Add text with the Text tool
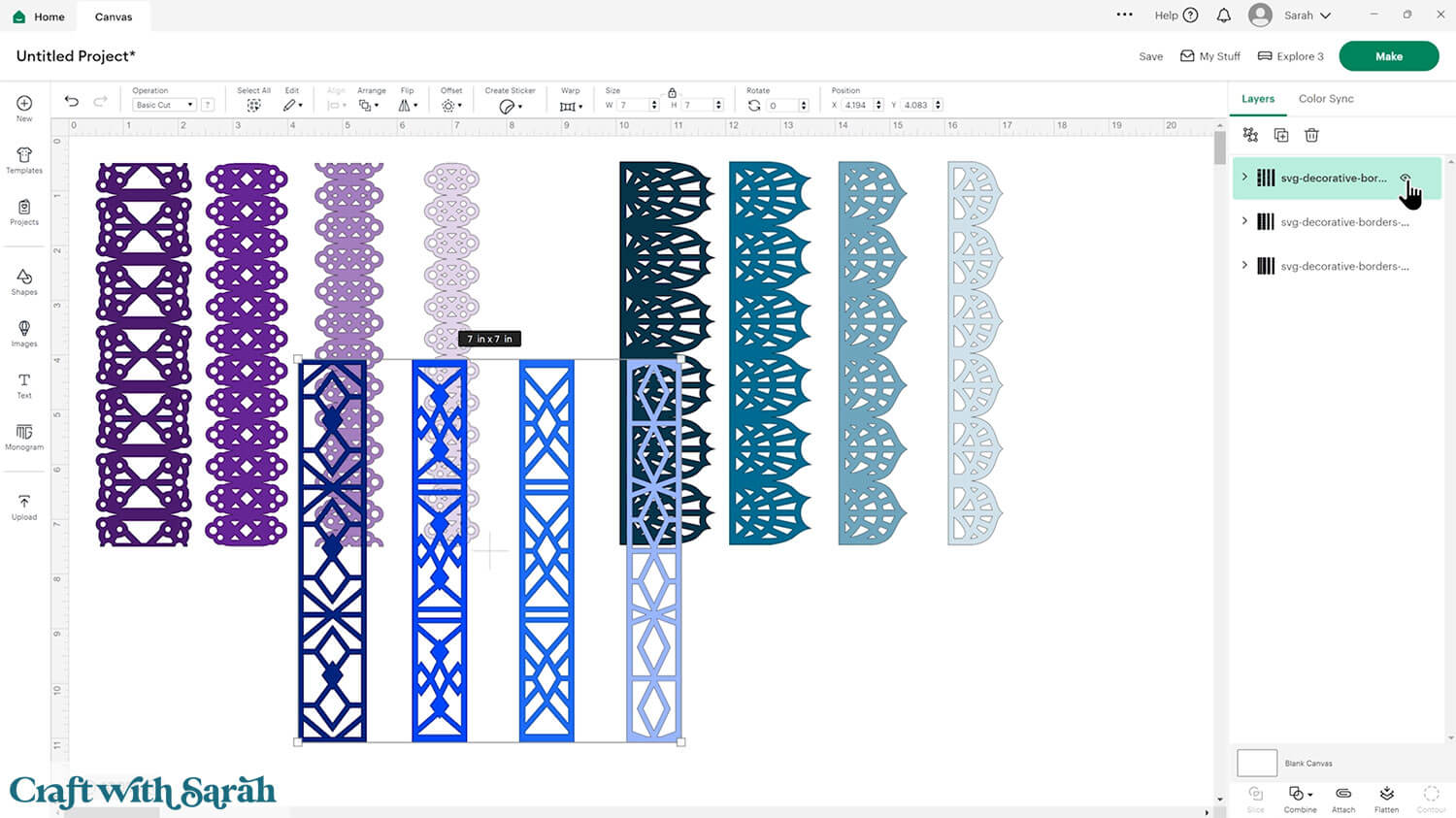This screenshot has width=1456, height=818. coord(24,385)
